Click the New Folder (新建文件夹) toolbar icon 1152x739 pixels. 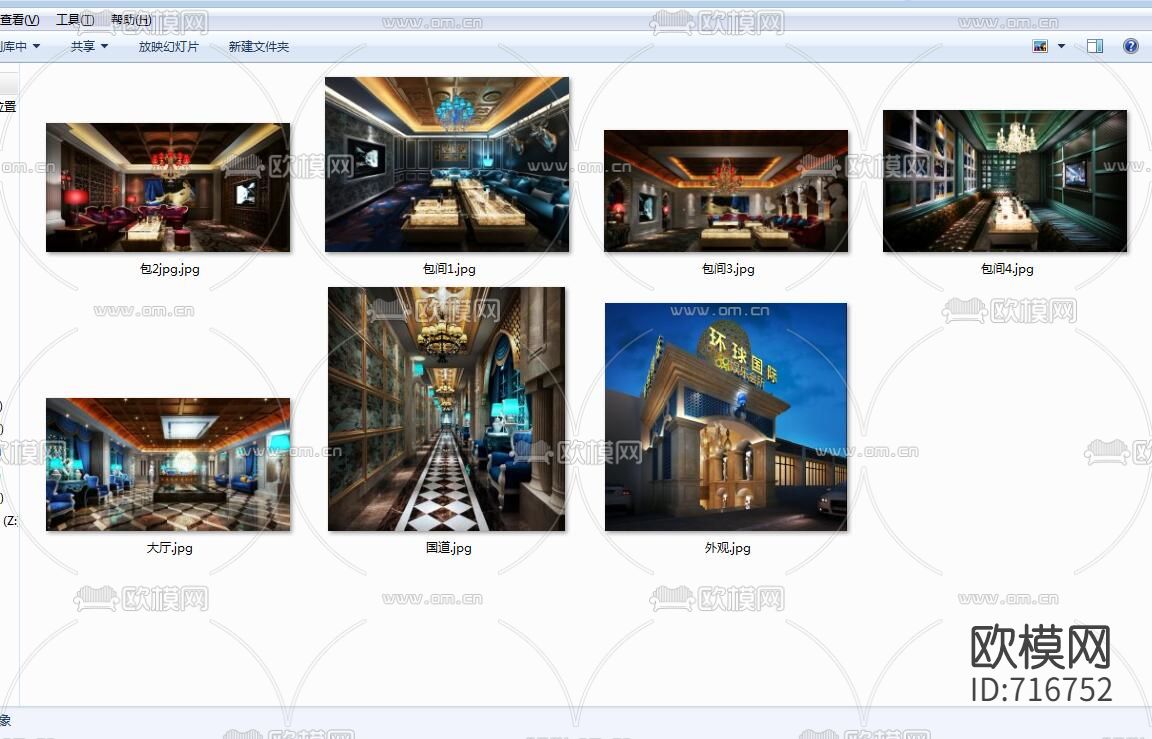(x=258, y=46)
